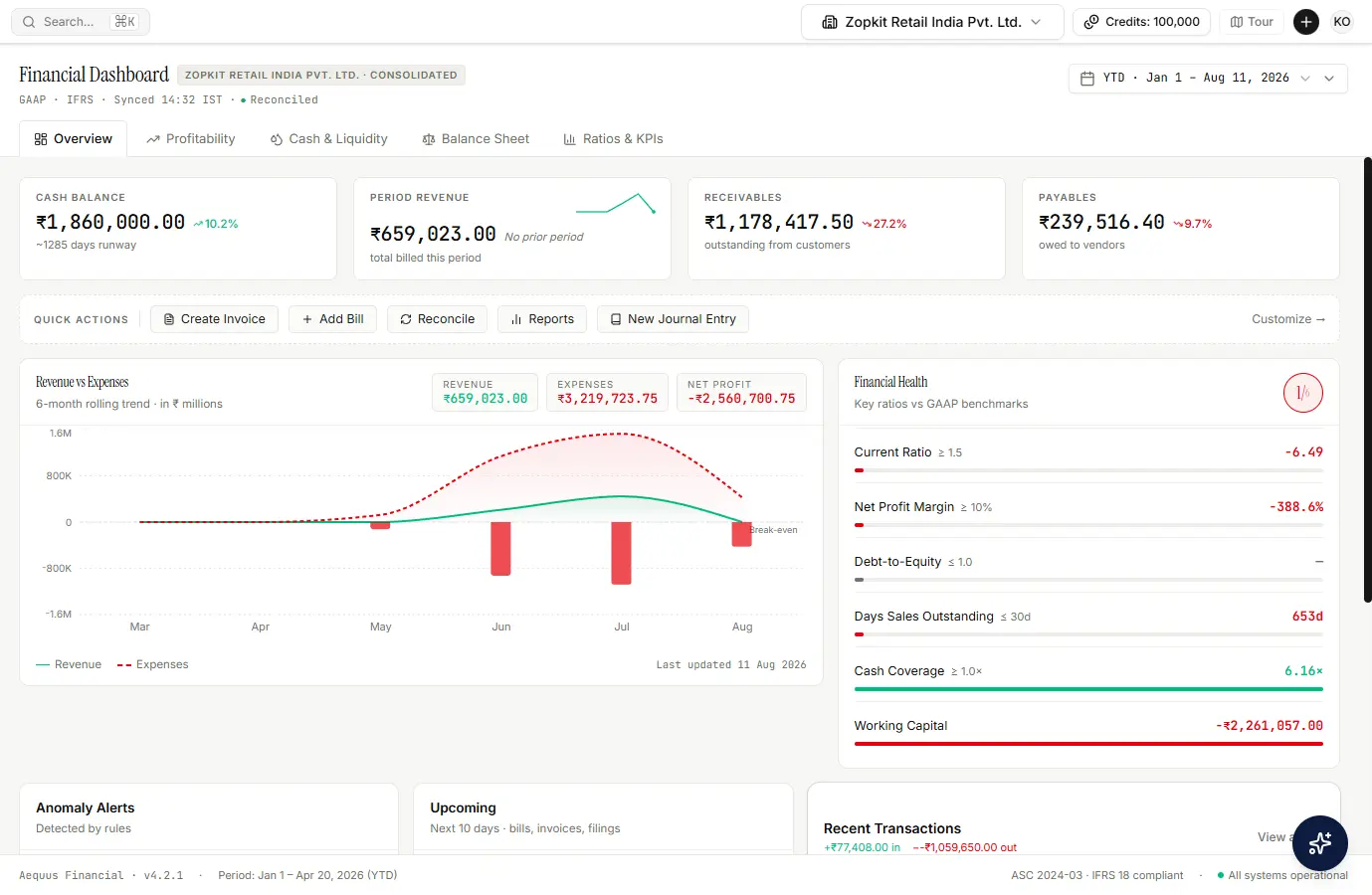Click the Anomaly Alerts heading
This screenshot has width=1372, height=895.
point(86,808)
